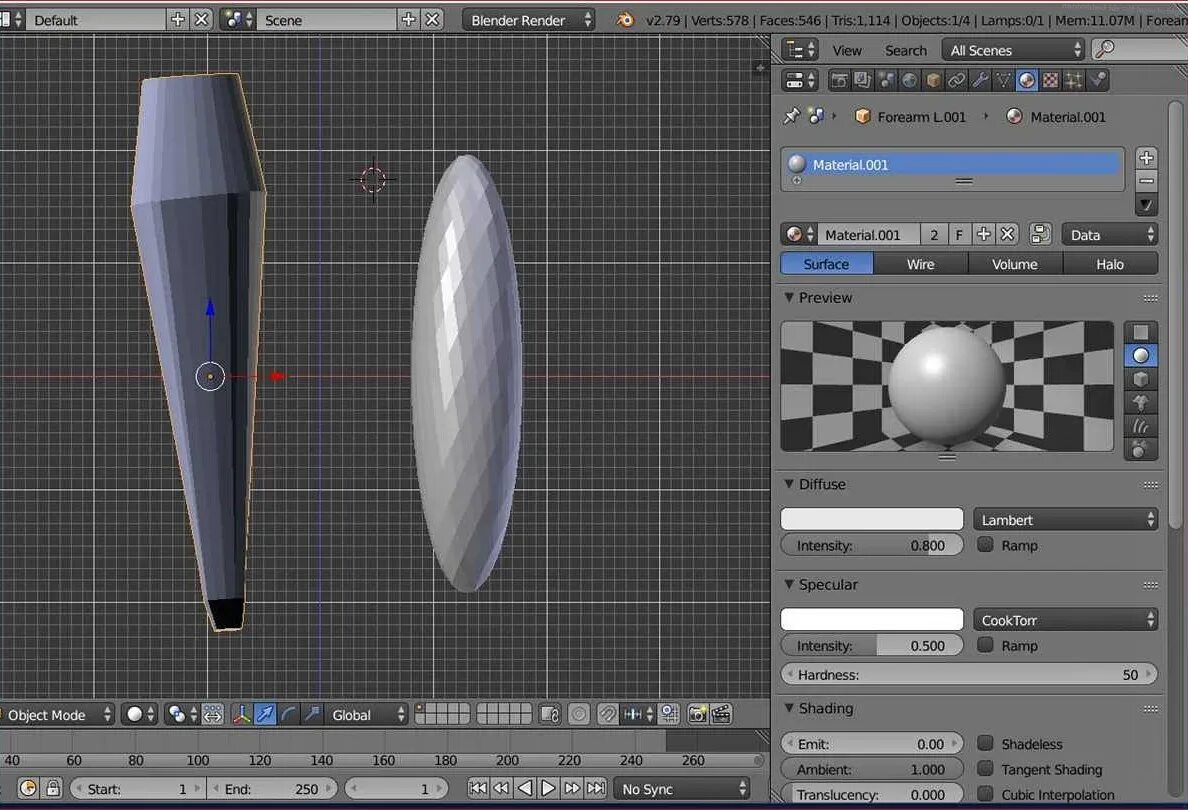Open the Object Constraints chain-link tab
Viewport: 1188px width, 810px height.
tap(956, 80)
